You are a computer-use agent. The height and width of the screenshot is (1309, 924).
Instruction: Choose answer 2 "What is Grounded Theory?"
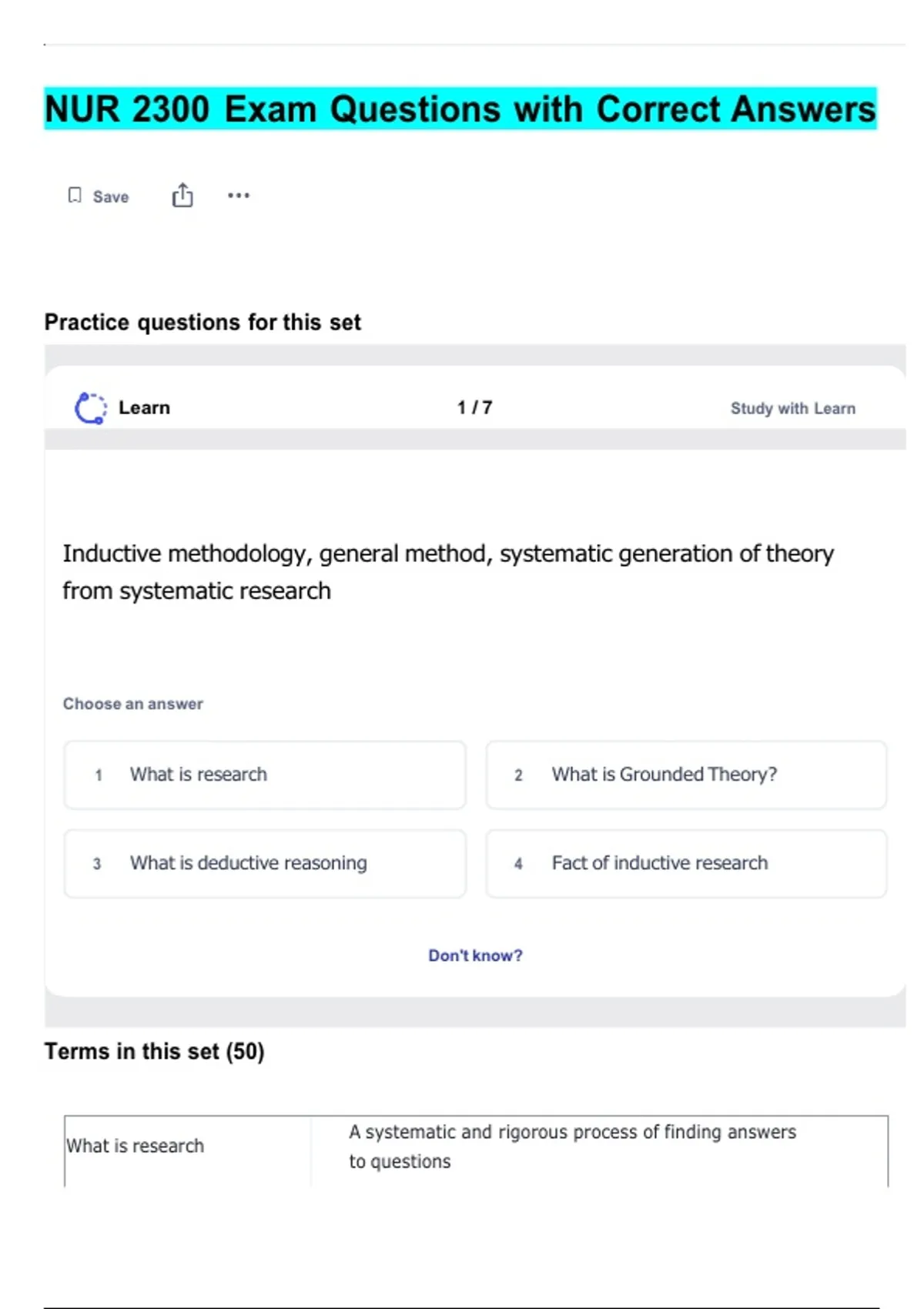coord(685,775)
